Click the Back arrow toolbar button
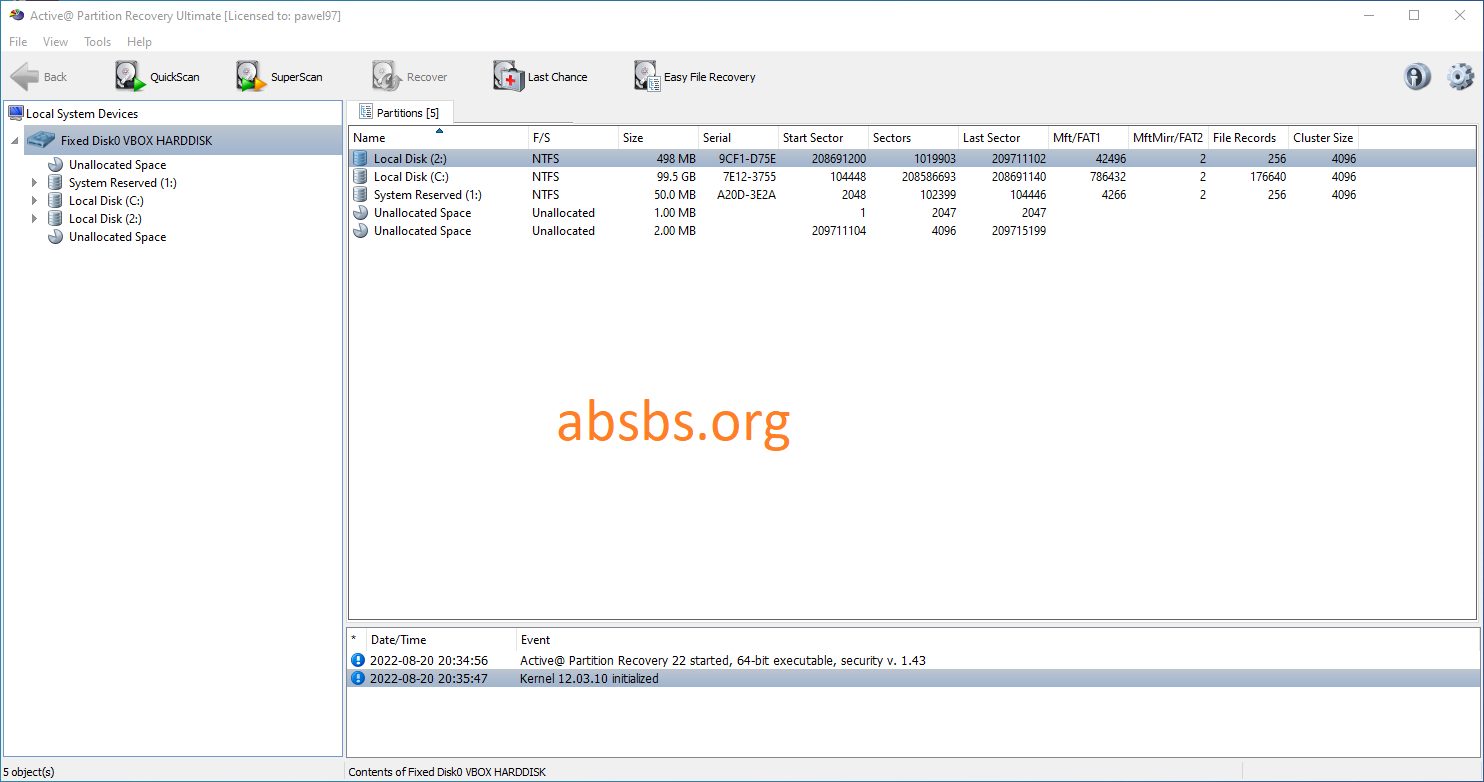The image size is (1484, 782). [x=39, y=77]
